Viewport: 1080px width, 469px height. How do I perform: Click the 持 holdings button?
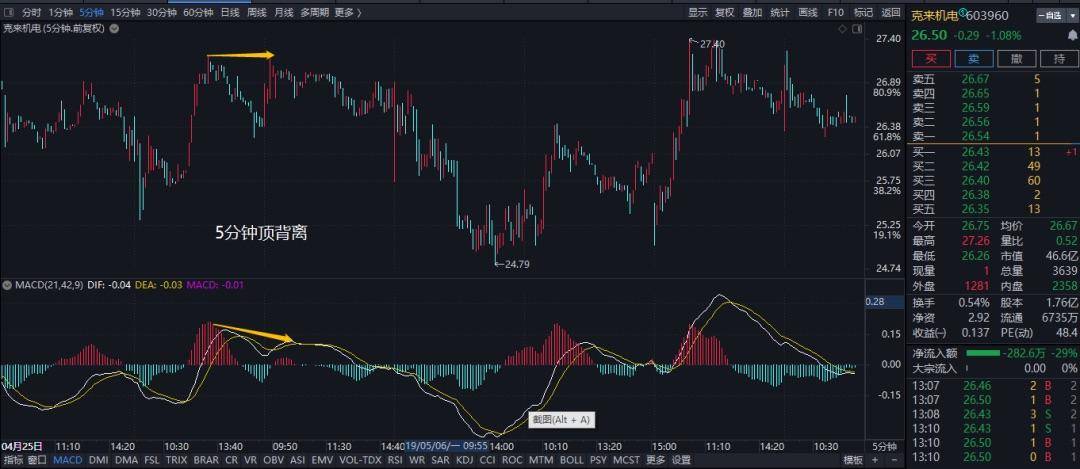[x=1059, y=59]
